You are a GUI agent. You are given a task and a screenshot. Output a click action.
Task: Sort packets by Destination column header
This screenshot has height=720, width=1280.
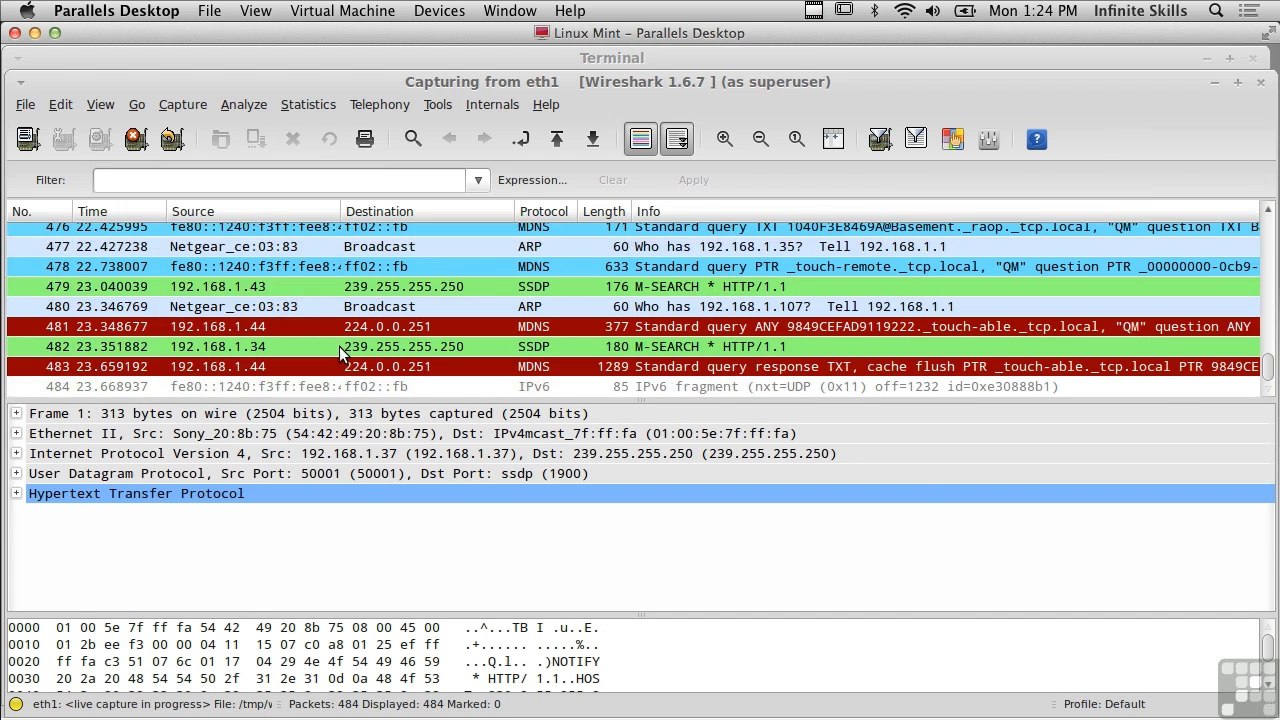click(428, 211)
